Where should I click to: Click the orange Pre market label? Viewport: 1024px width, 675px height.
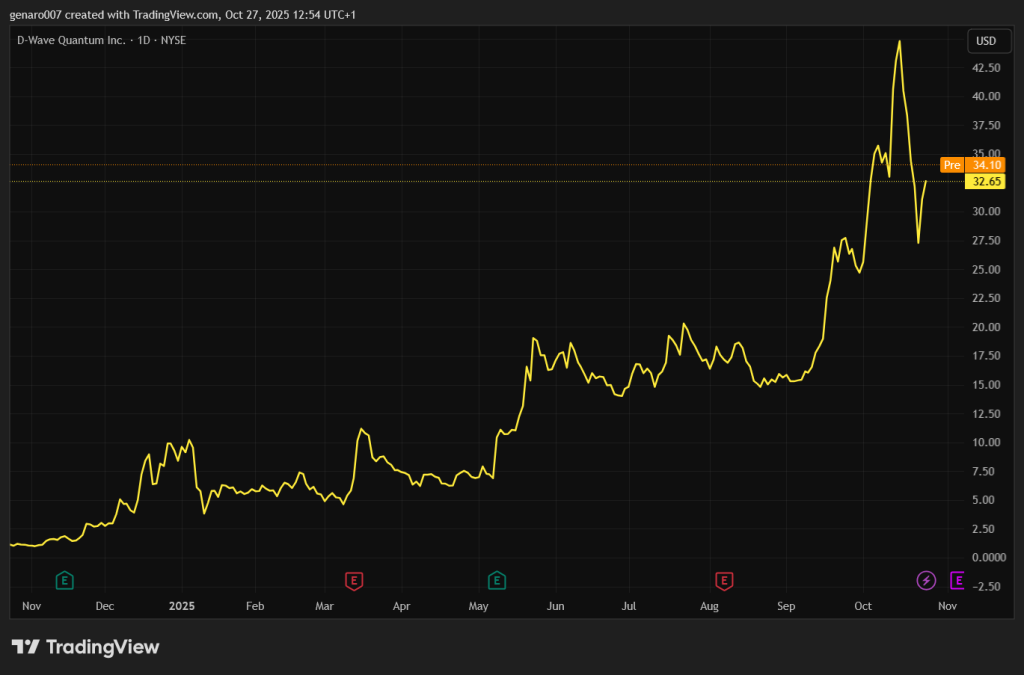(x=952, y=165)
